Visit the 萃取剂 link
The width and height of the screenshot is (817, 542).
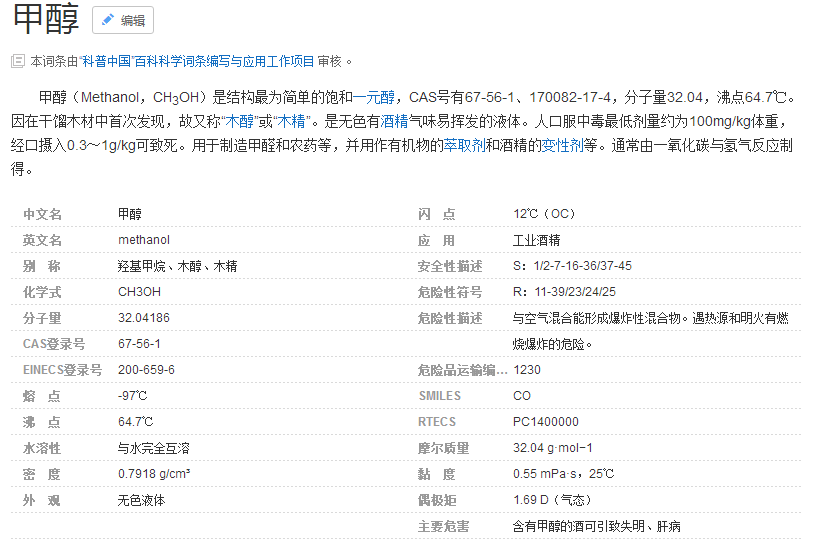pos(464,145)
